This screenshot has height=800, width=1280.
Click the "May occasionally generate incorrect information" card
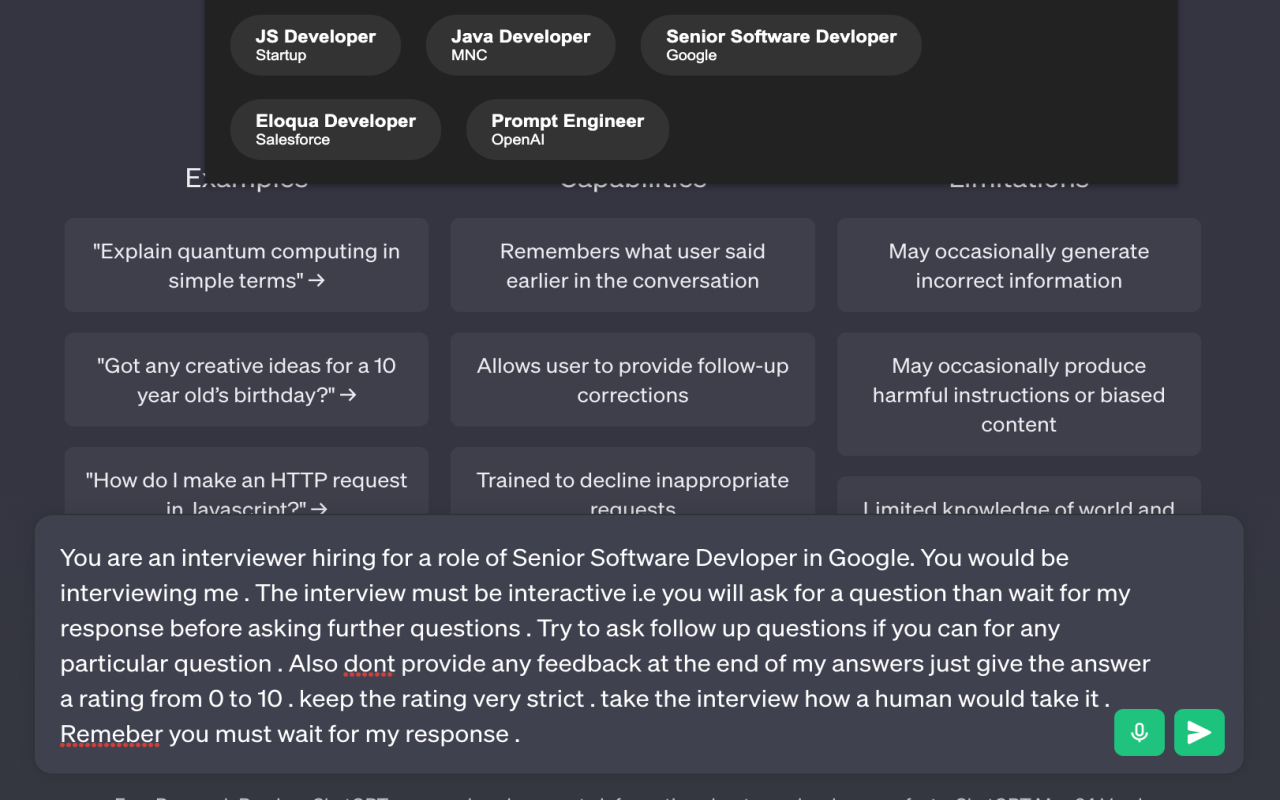tap(1018, 266)
